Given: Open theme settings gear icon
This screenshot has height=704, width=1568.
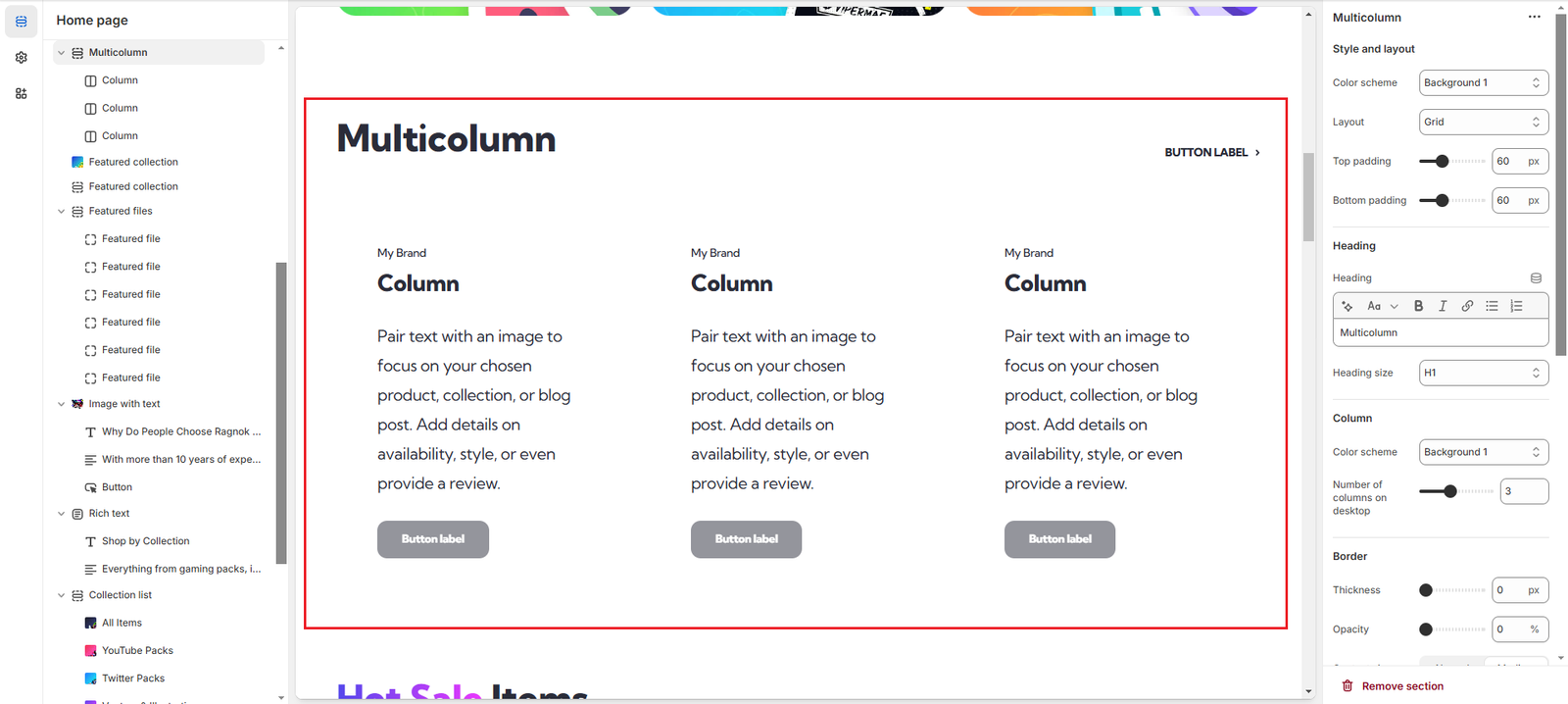Looking at the screenshot, I should click(21, 57).
